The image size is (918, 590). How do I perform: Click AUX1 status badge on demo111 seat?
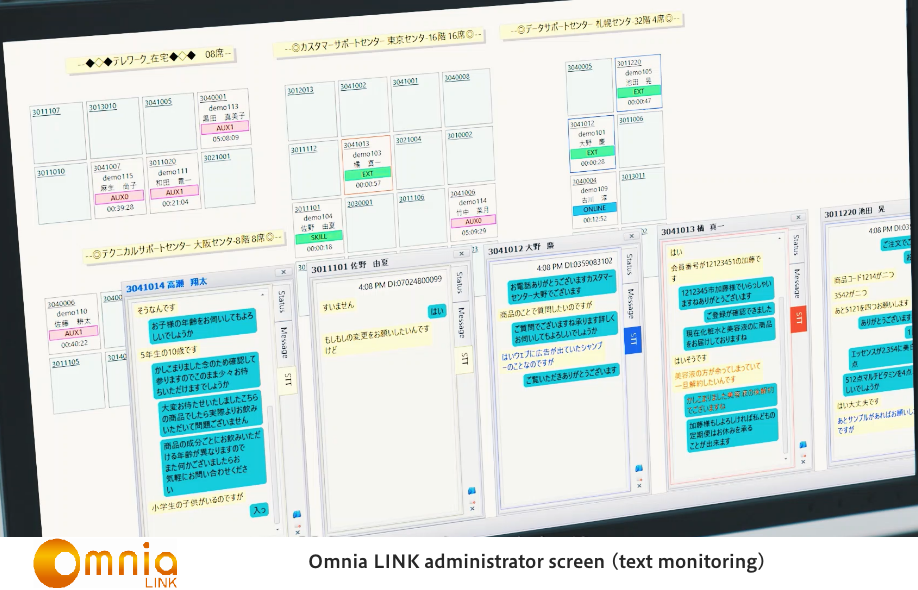coord(174,191)
